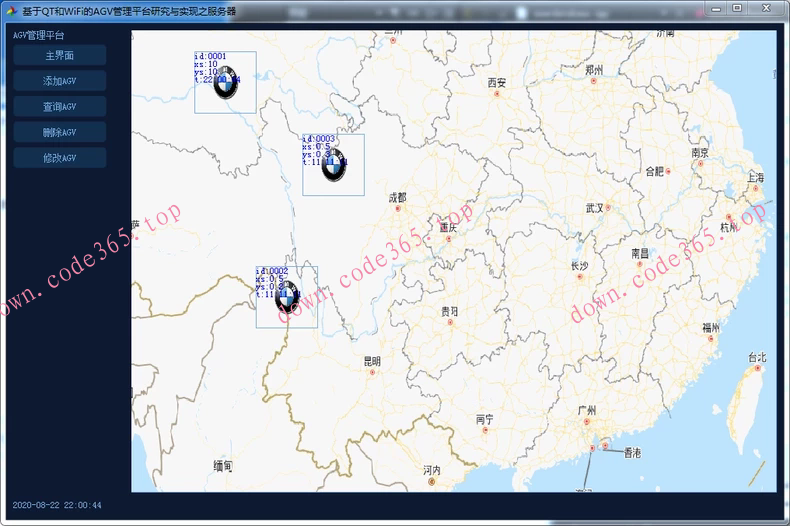Click the application icon in title bar
Screen dimensions: 790x526
(11, 11)
